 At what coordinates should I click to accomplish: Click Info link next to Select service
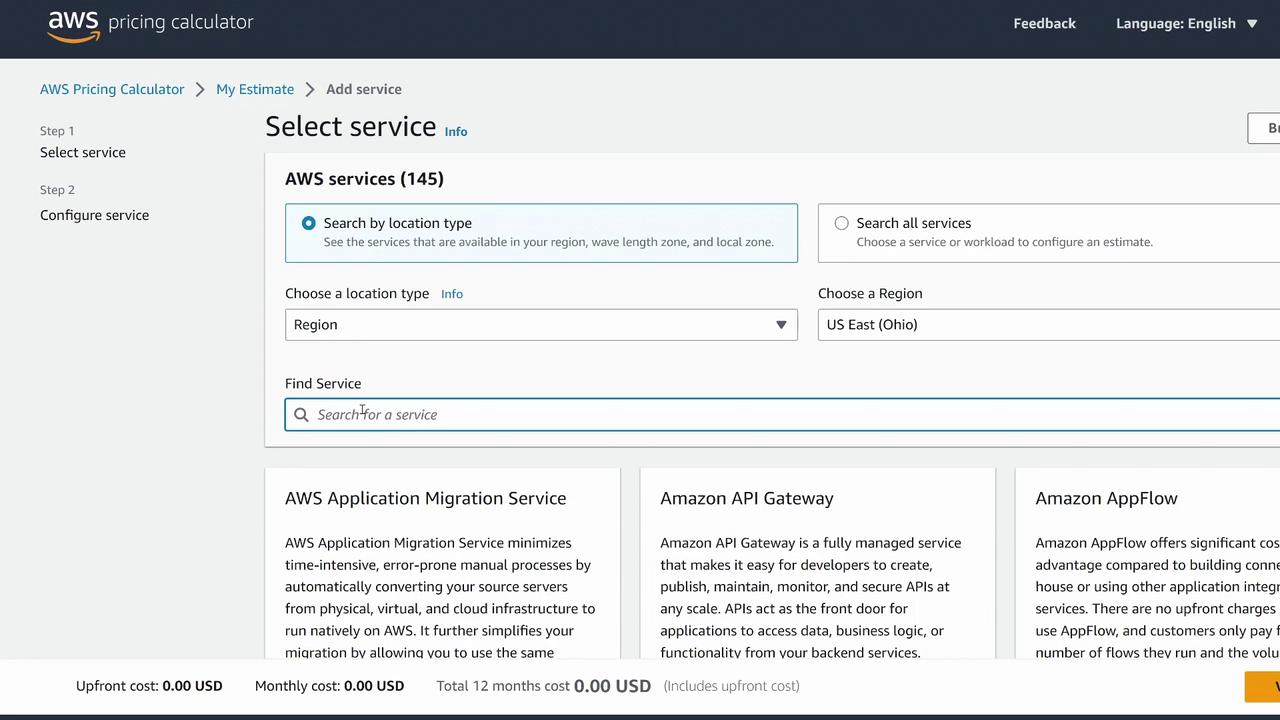click(x=456, y=132)
